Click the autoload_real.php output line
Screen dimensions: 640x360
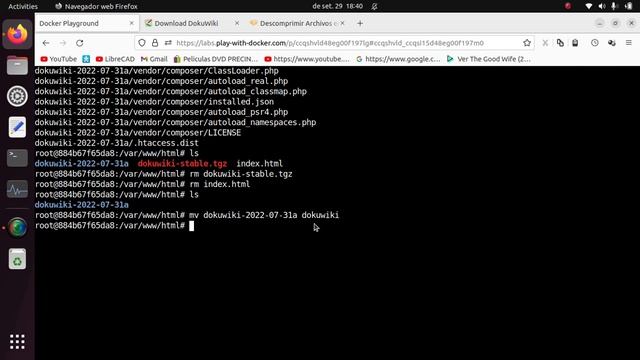tap(161, 81)
